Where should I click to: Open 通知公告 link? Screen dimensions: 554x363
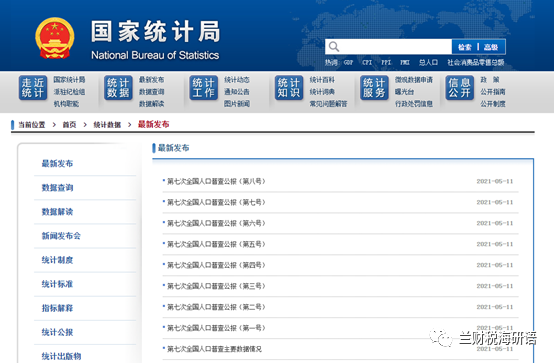tap(237, 92)
